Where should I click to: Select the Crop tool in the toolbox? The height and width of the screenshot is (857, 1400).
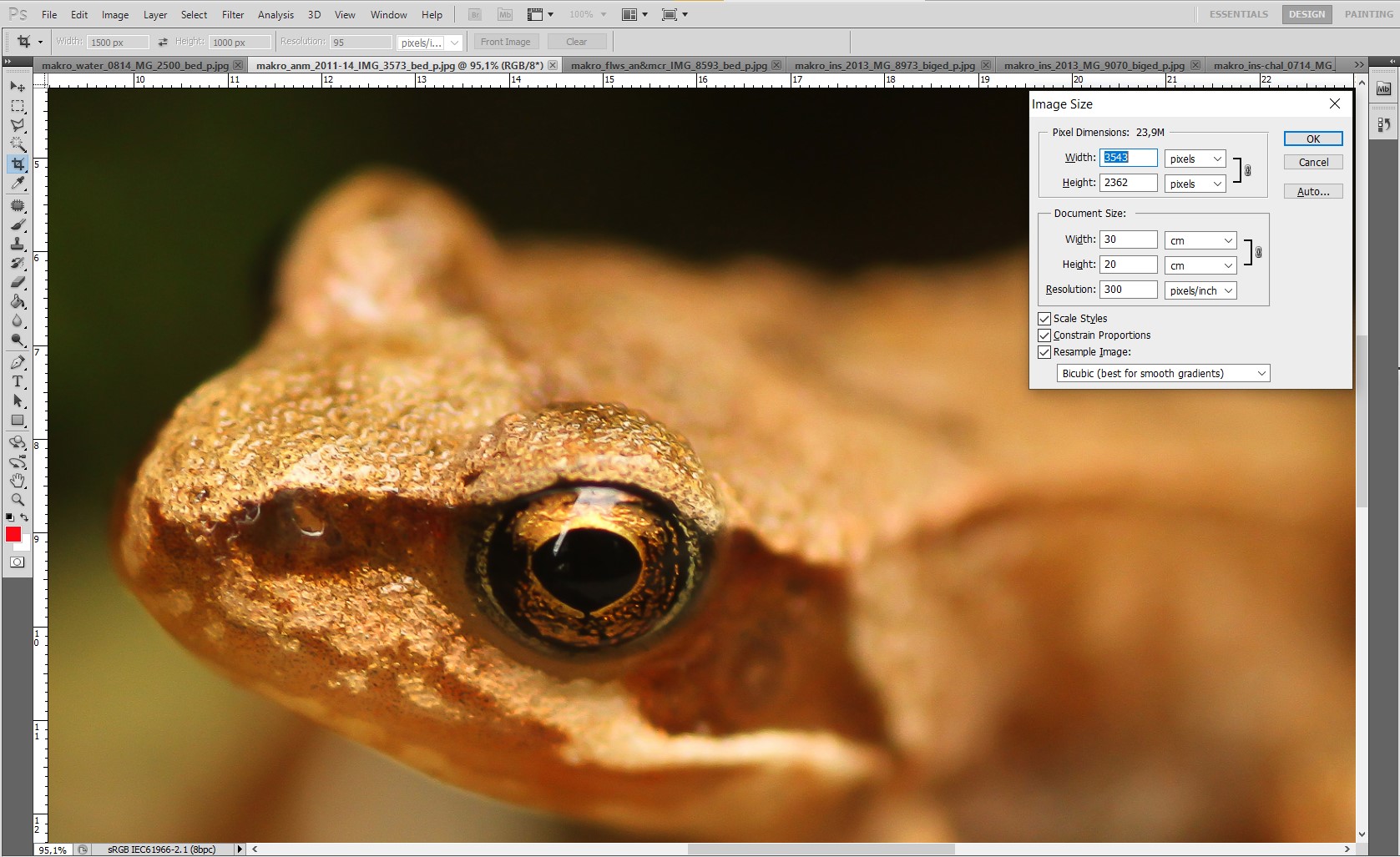[18, 164]
